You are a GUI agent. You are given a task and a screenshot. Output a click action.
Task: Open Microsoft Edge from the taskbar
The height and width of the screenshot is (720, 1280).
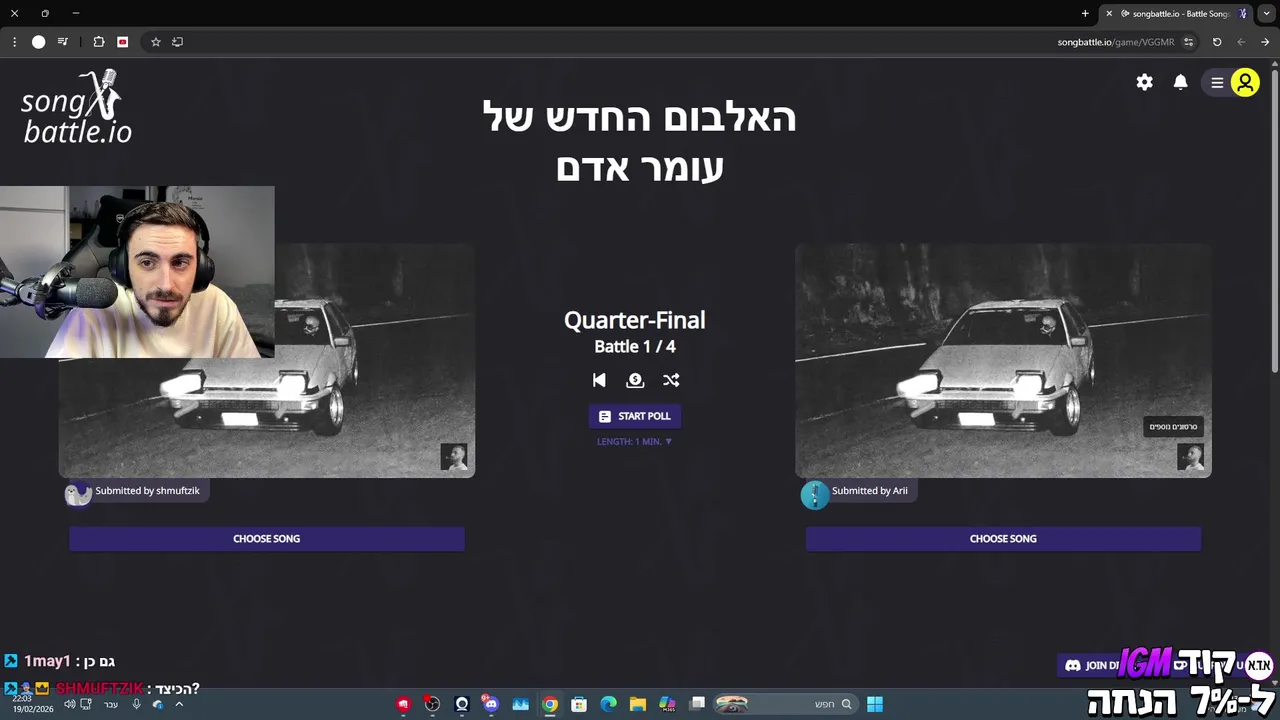coord(609,704)
